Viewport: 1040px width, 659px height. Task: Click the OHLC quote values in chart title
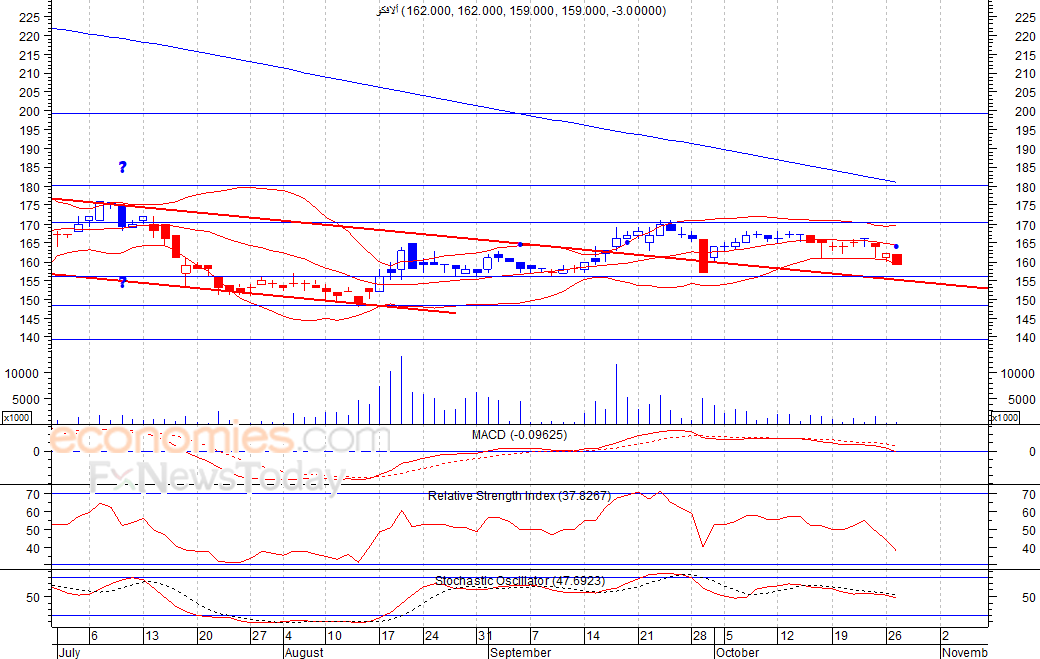point(533,11)
